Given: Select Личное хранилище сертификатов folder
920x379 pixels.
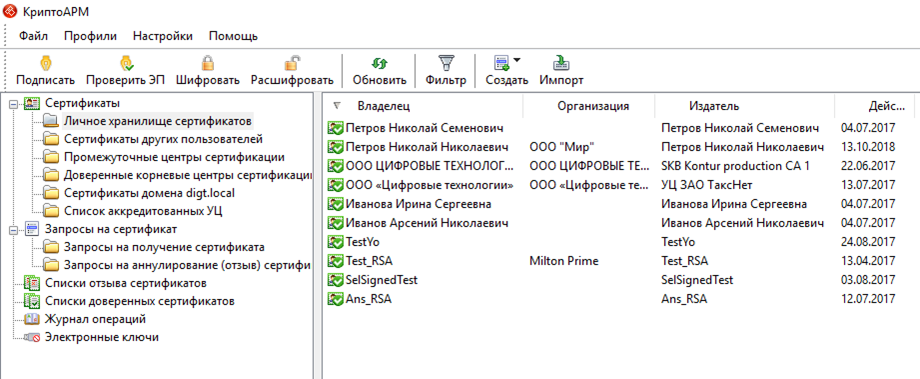Looking at the screenshot, I should (x=158, y=121).
